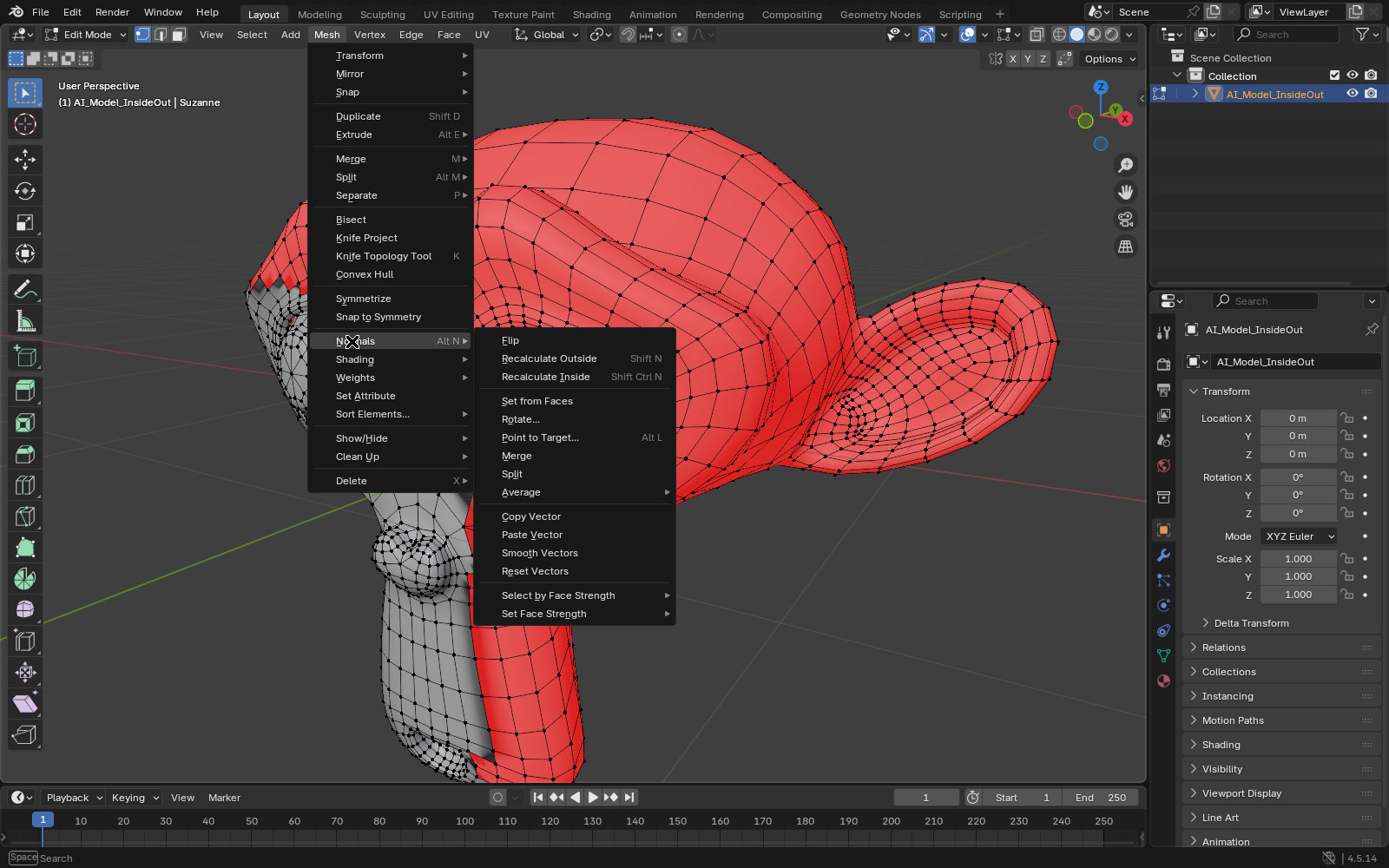Select the Loop Cut tool
The width and height of the screenshot is (1389, 868).
(x=24, y=485)
